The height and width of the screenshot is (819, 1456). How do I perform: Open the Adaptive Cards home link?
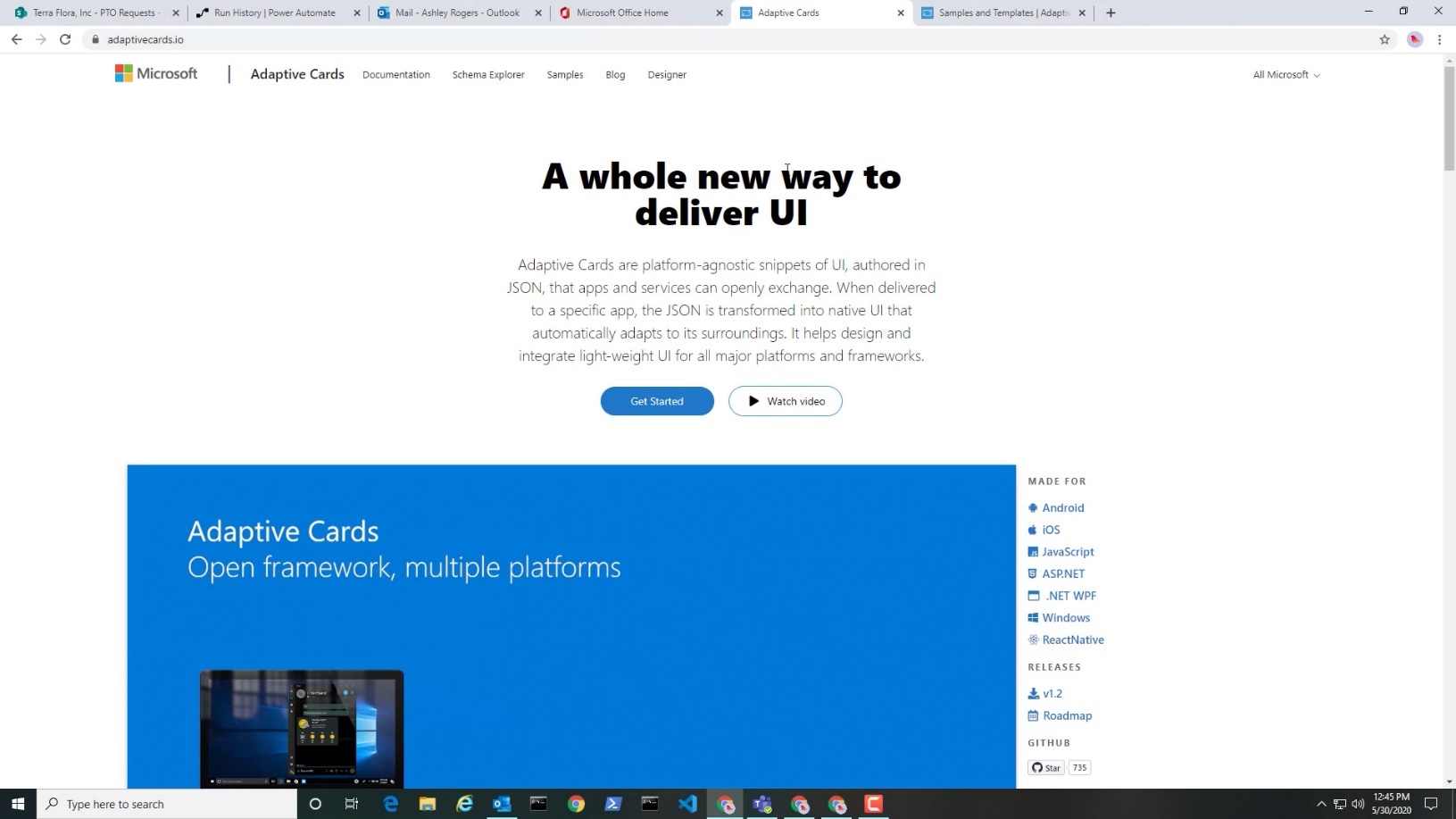tap(297, 74)
